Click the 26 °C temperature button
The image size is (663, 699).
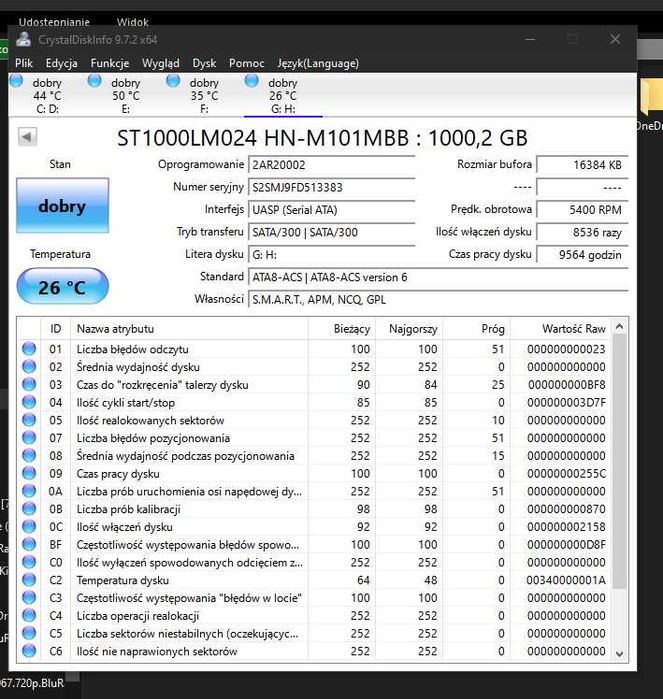[62, 287]
